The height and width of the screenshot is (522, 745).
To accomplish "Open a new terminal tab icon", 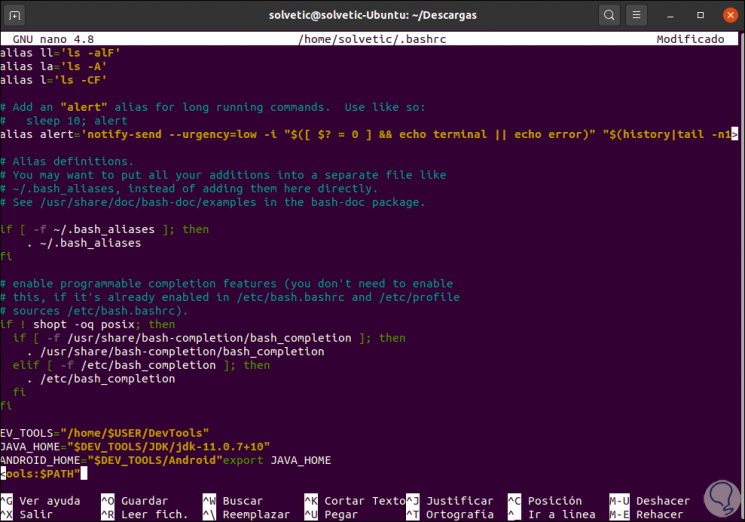I will (15, 15).
